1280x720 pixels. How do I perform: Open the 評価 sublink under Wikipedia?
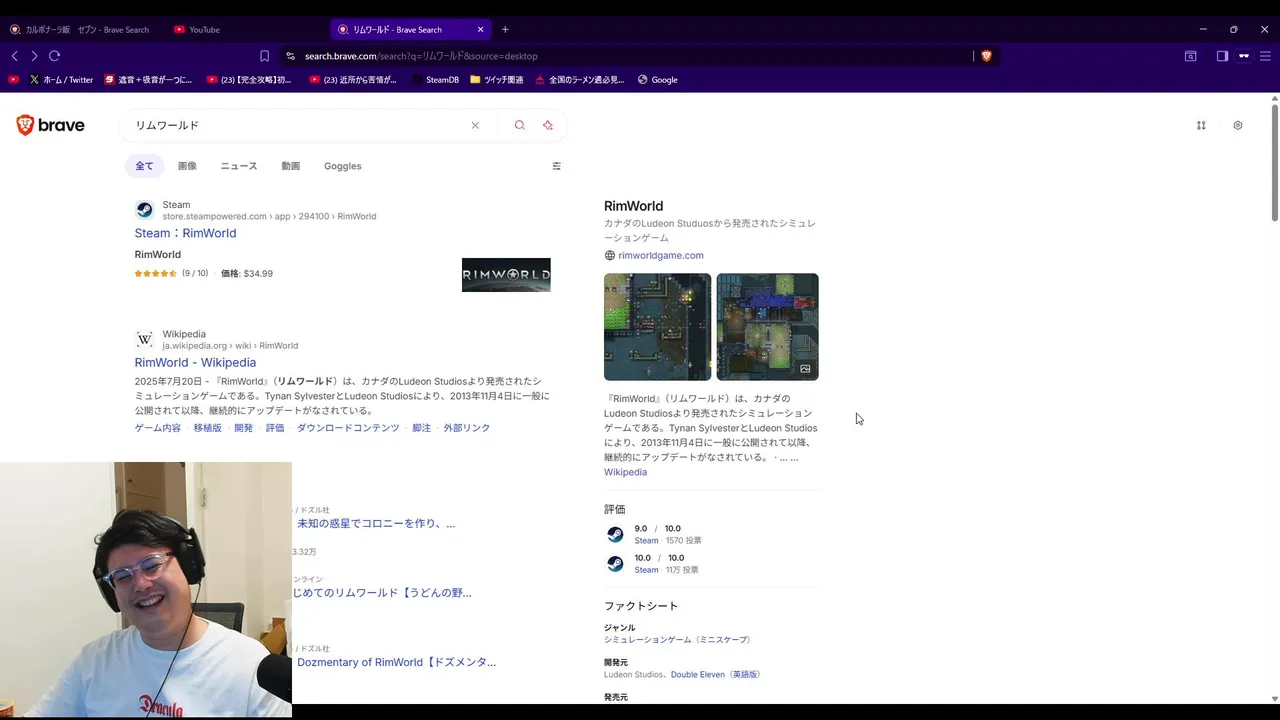coord(275,428)
